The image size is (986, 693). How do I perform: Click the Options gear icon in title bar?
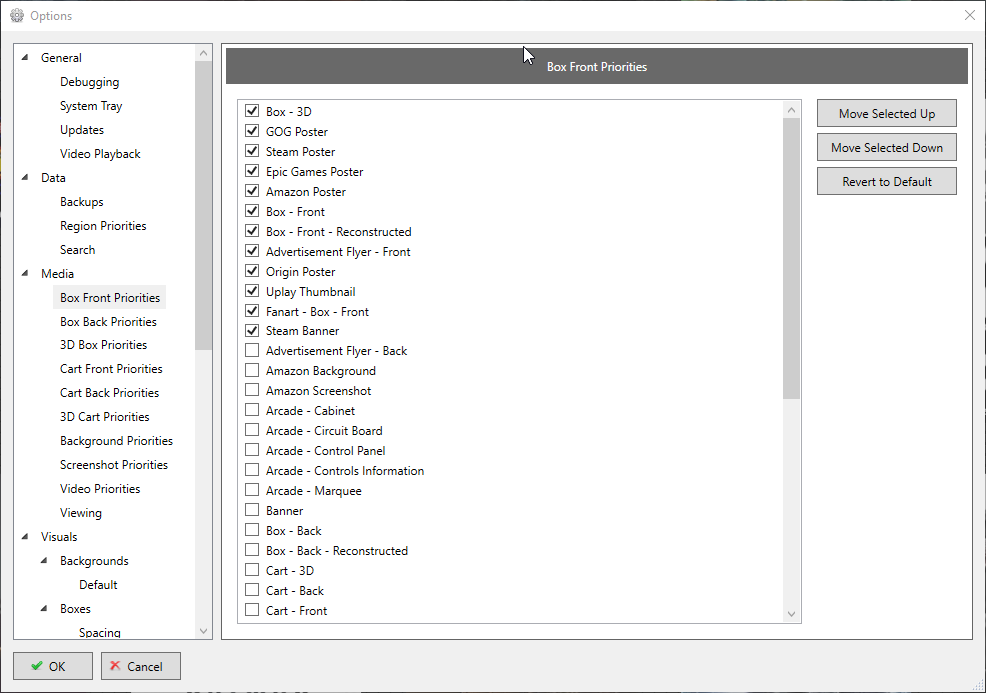(17, 16)
